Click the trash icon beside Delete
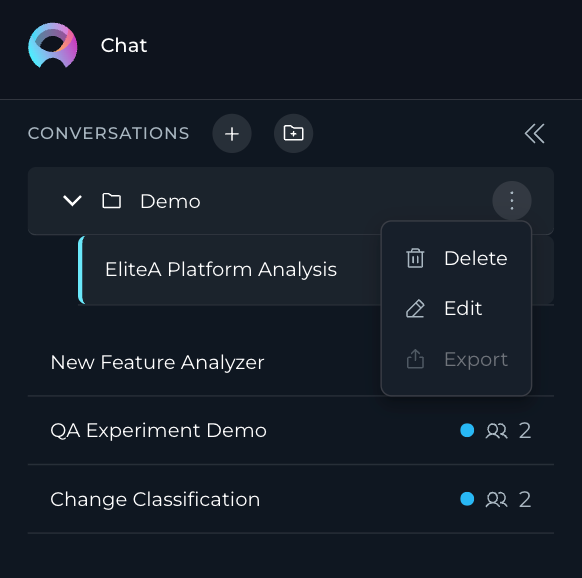582x578 pixels. pyautogui.click(x=415, y=258)
